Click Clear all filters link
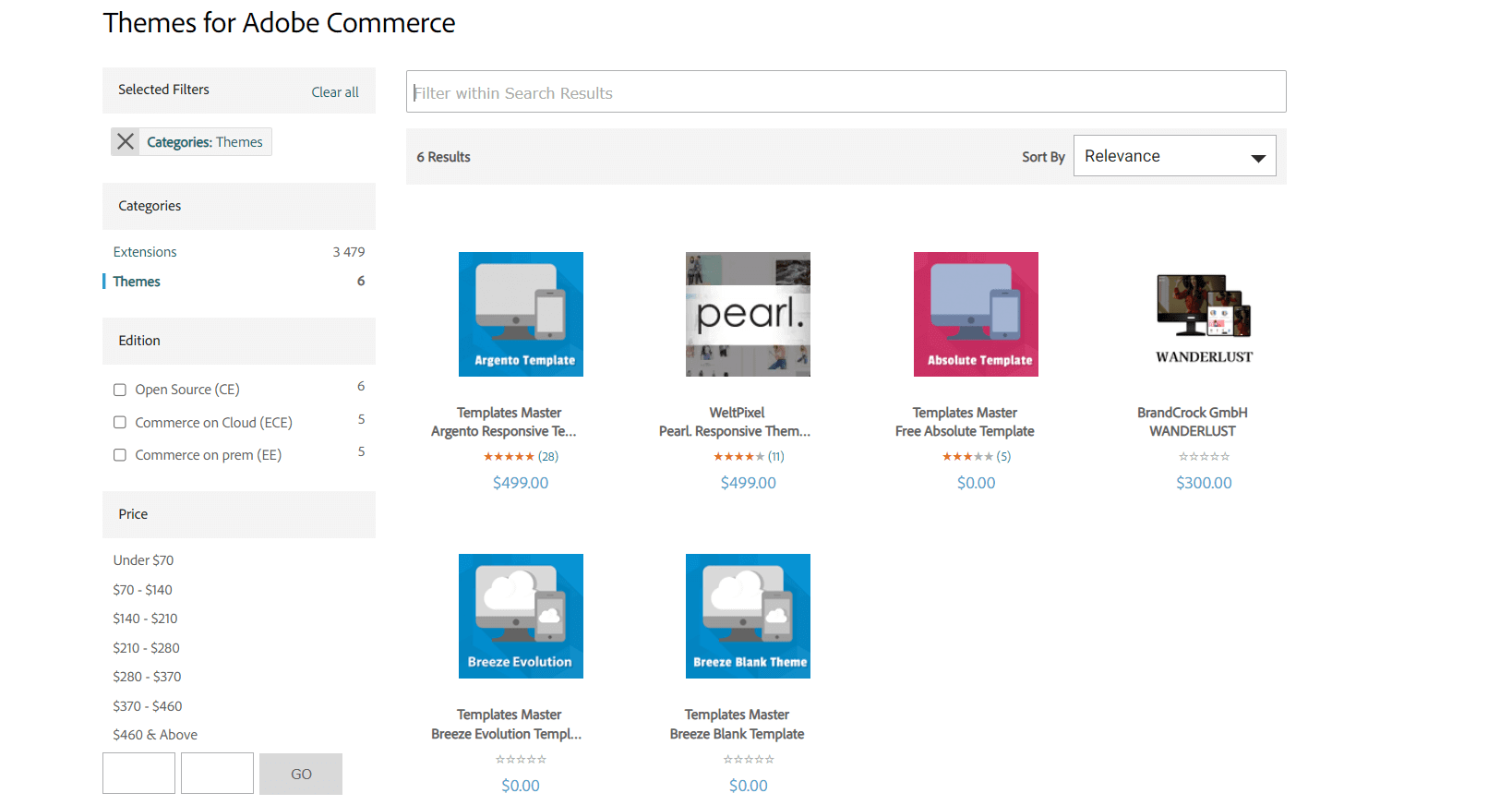 click(x=335, y=91)
